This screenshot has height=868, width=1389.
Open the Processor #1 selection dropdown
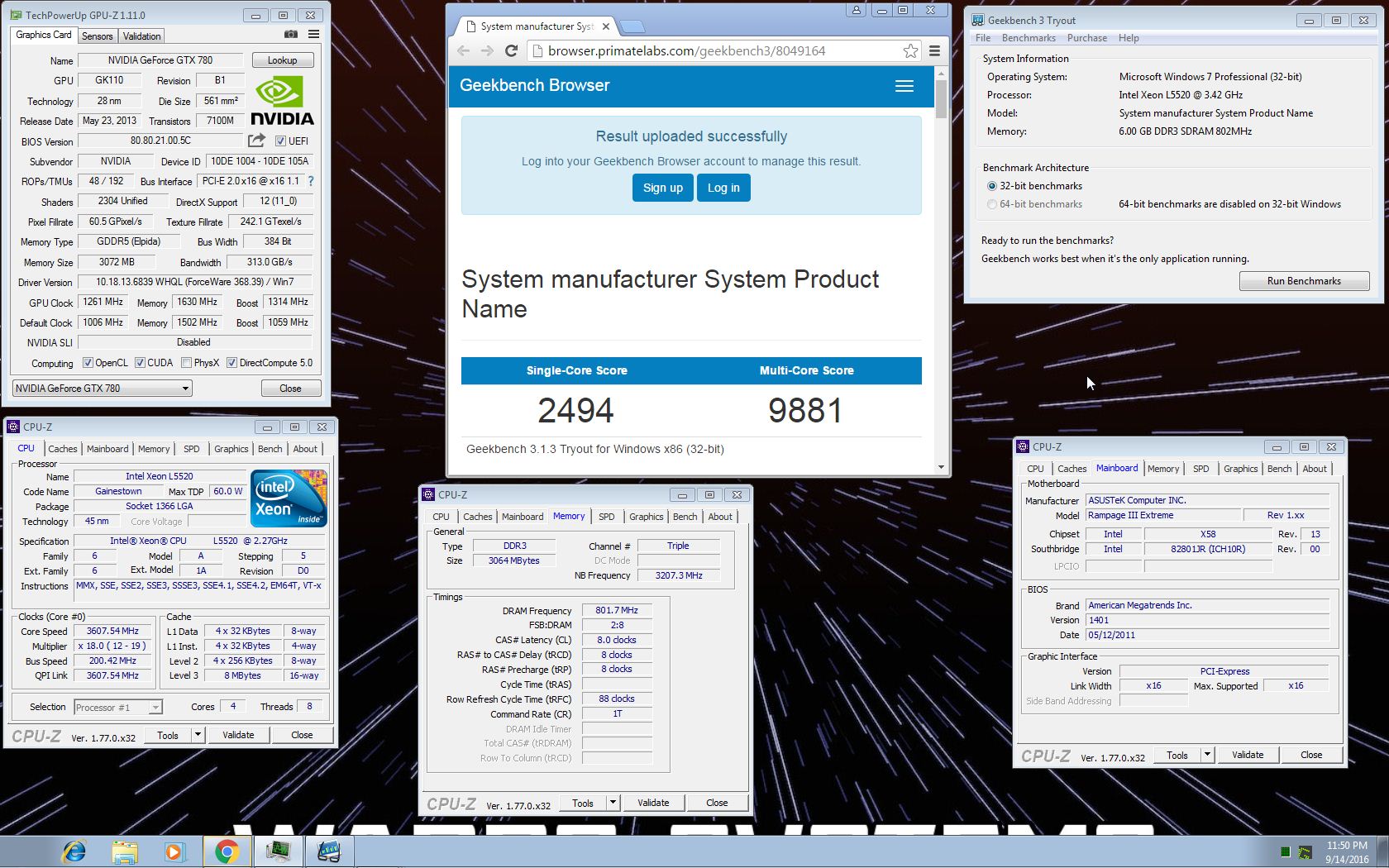(x=118, y=708)
